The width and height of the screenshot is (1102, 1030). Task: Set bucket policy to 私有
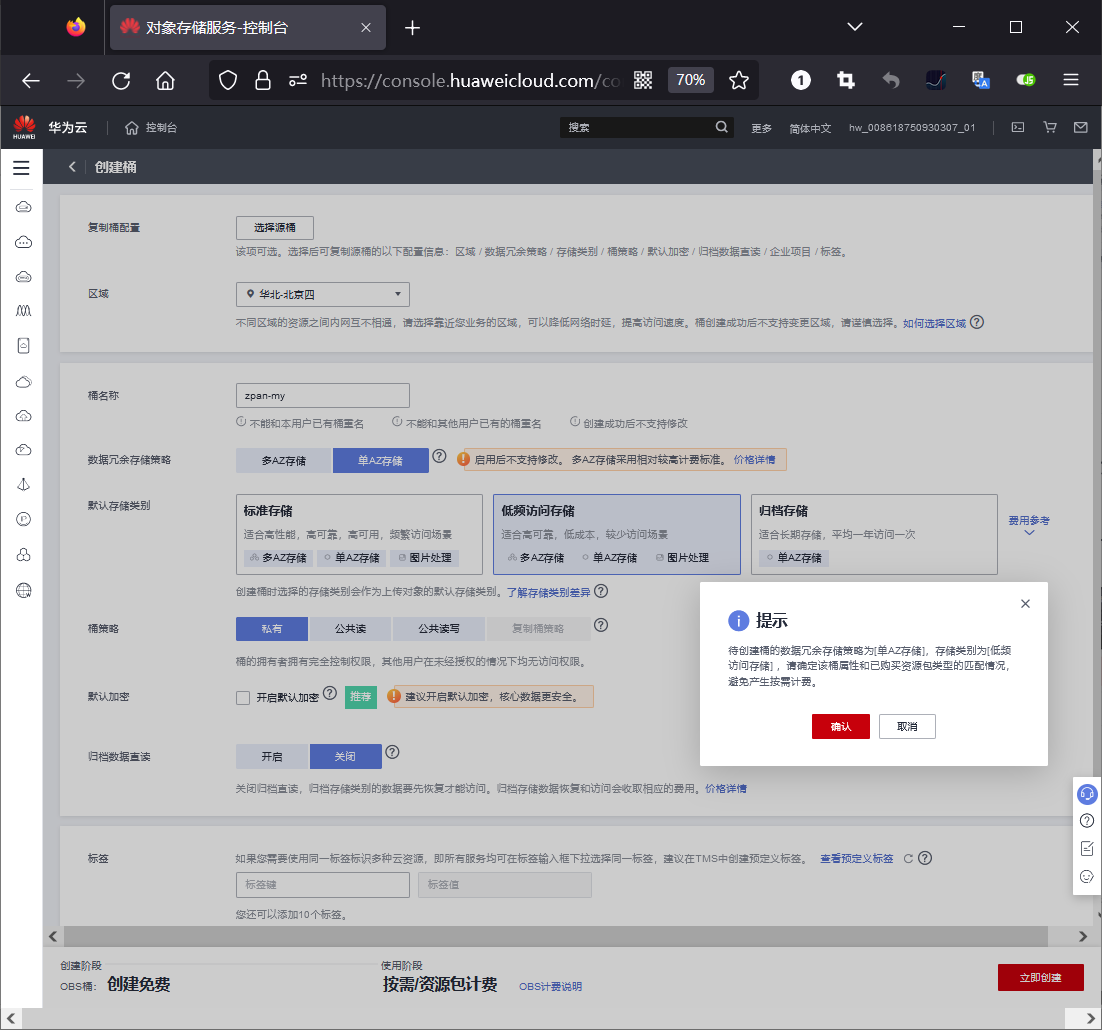(271, 629)
